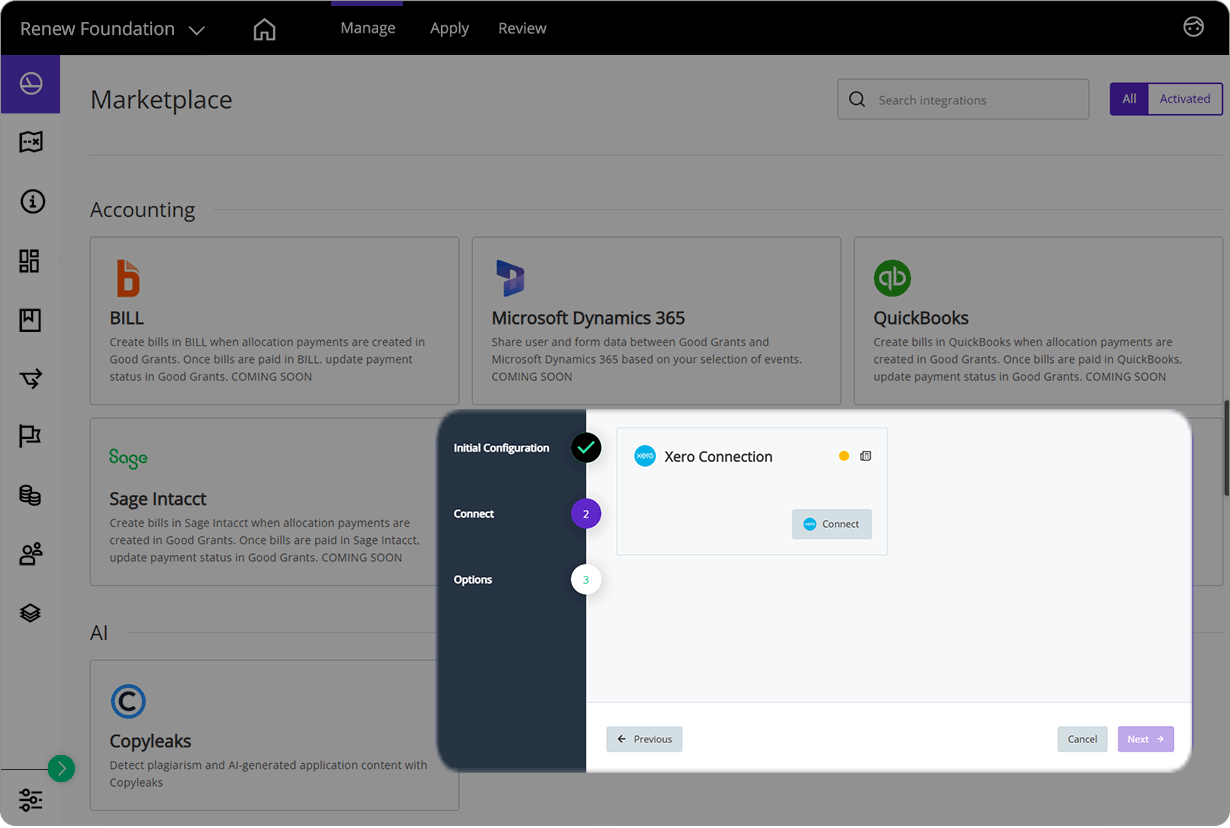Open the settings sliders sidebar icon

click(30, 799)
